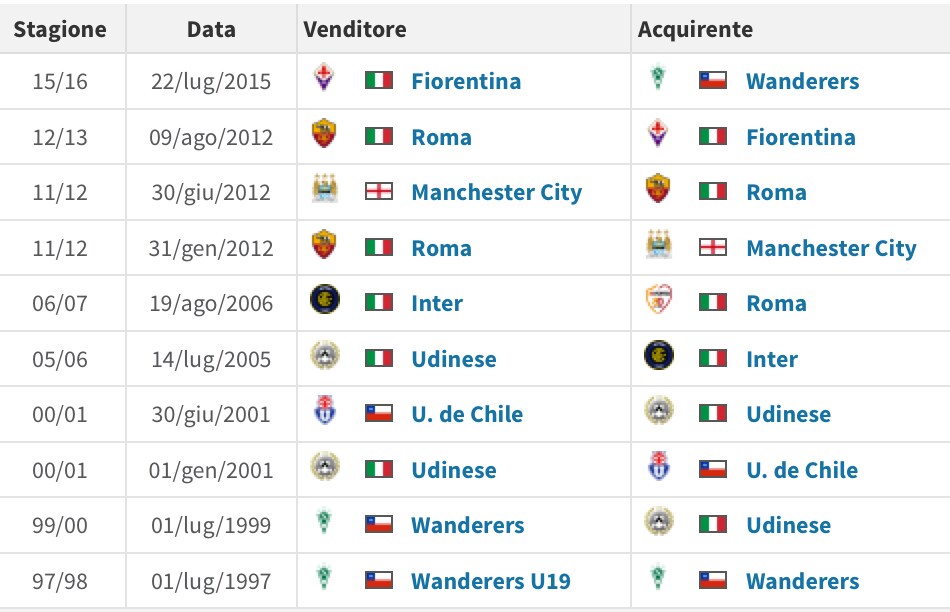This screenshot has width=950, height=612.
Task: Select the 22/lug/2015 date cell
Action: [211, 81]
